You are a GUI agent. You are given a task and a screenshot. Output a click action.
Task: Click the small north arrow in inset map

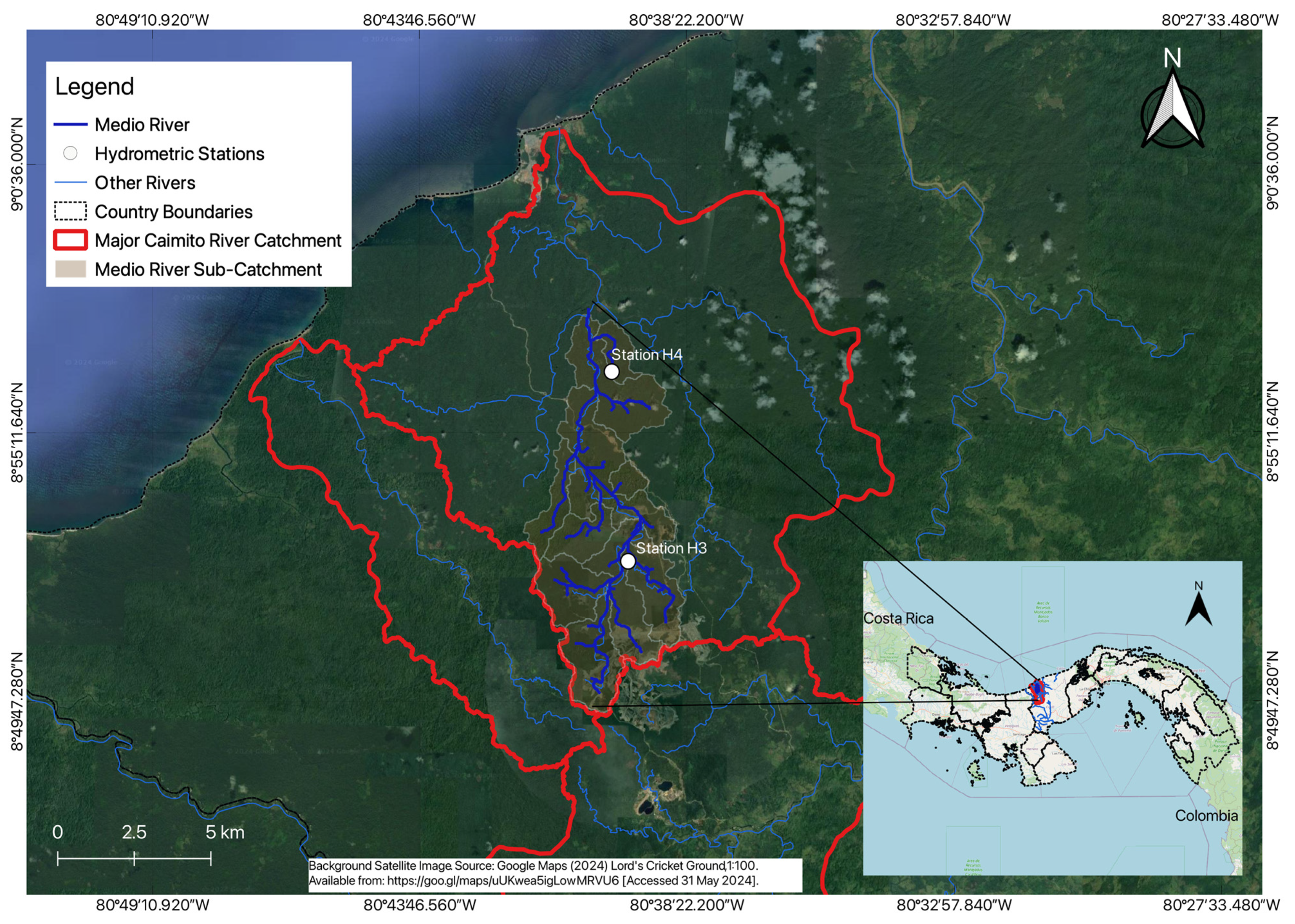click(1198, 605)
